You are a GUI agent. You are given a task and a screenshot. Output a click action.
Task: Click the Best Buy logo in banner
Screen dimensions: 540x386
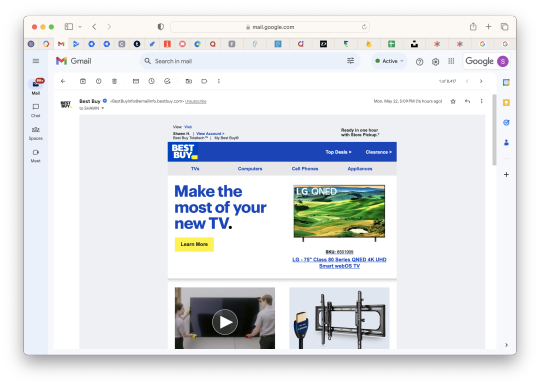click(185, 152)
